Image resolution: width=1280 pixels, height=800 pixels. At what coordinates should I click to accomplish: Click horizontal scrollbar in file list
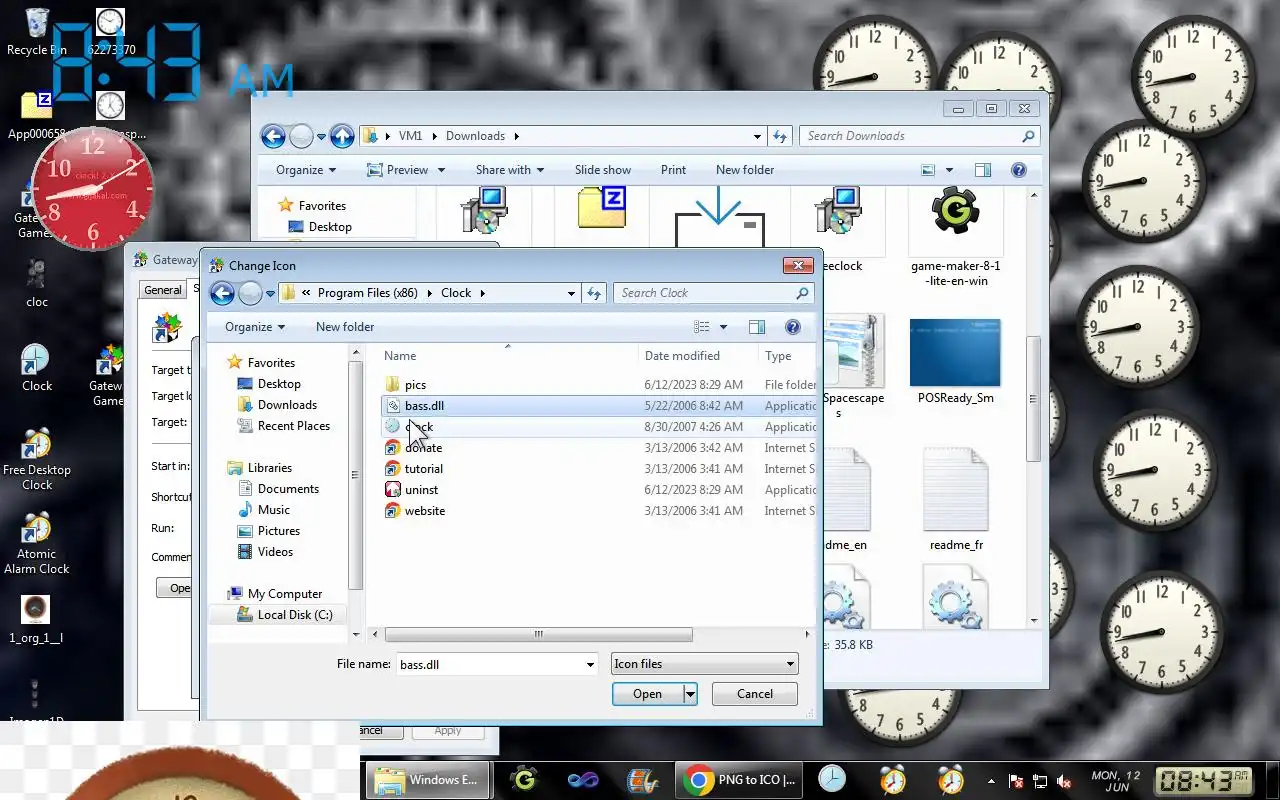(x=538, y=634)
